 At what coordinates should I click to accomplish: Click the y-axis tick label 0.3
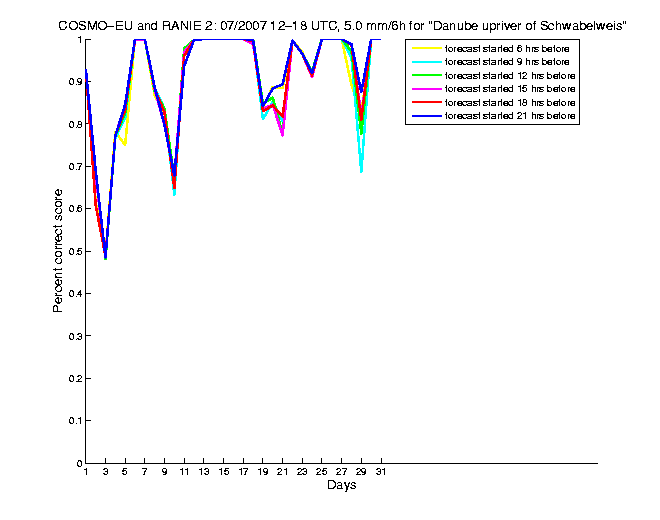point(75,336)
